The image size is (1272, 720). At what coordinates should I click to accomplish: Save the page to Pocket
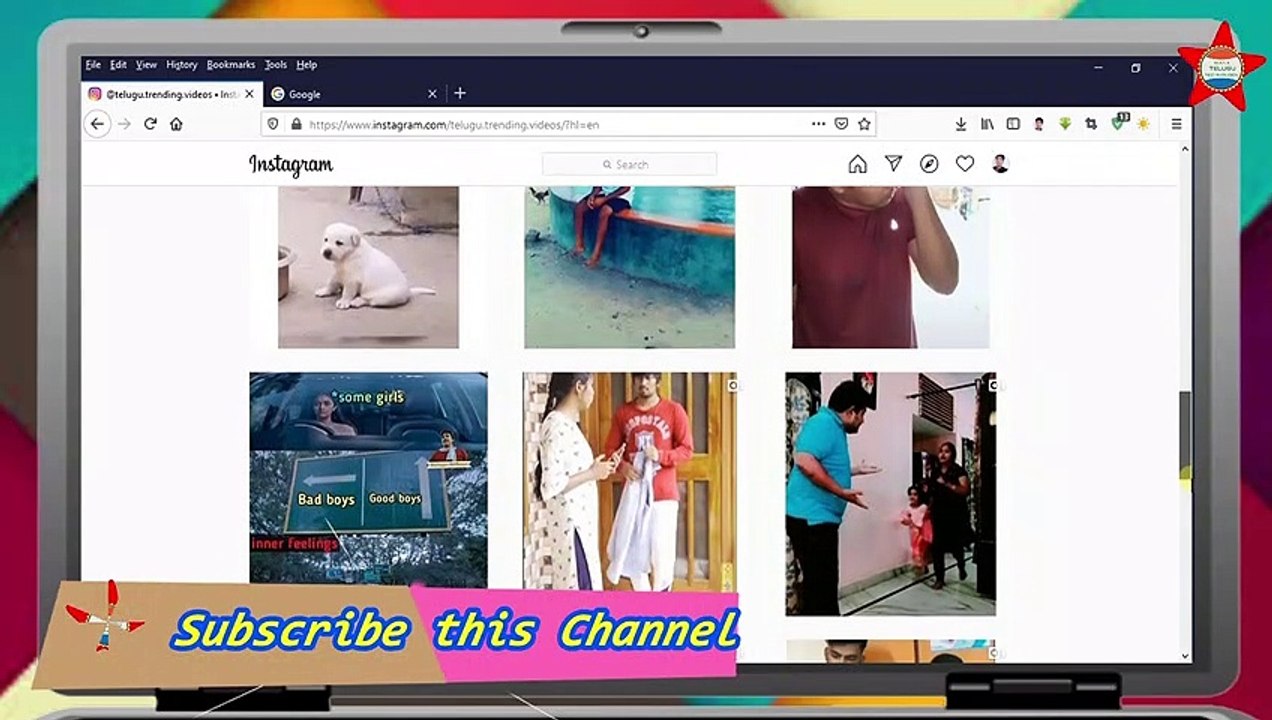[842, 124]
